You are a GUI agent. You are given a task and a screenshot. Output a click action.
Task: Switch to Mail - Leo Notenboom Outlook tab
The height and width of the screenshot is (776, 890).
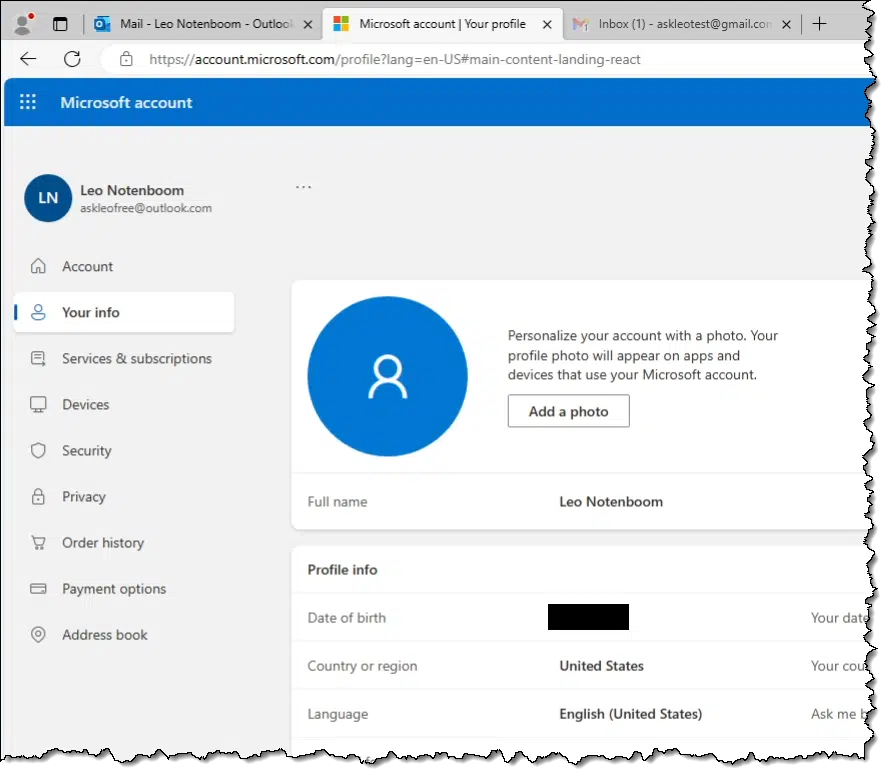click(204, 24)
